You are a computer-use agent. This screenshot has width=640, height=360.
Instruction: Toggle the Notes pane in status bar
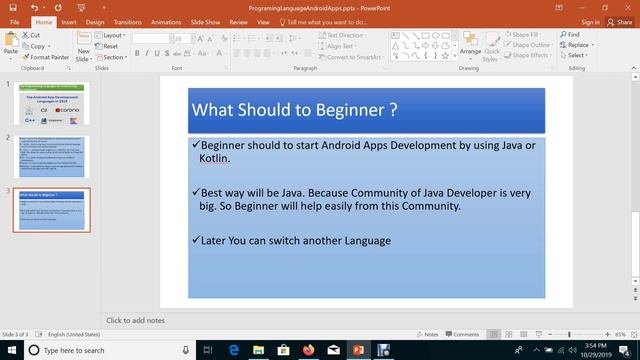click(x=427, y=334)
